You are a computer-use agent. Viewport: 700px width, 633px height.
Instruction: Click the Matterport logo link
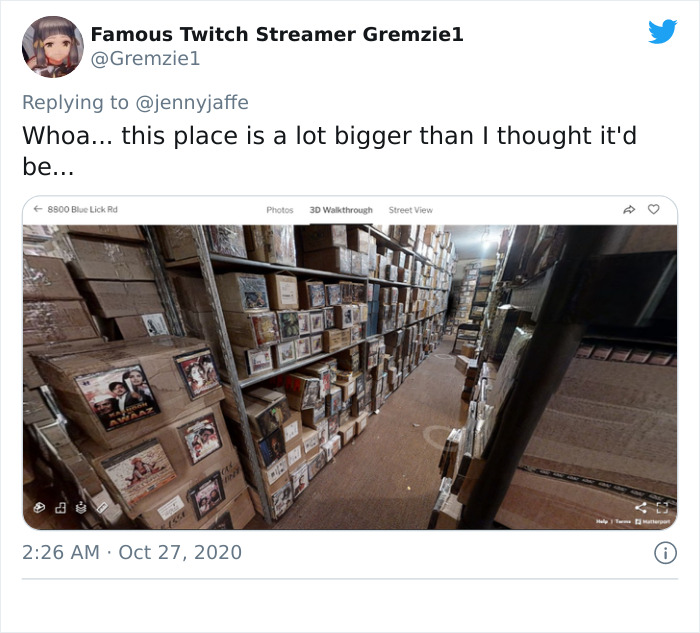click(653, 521)
